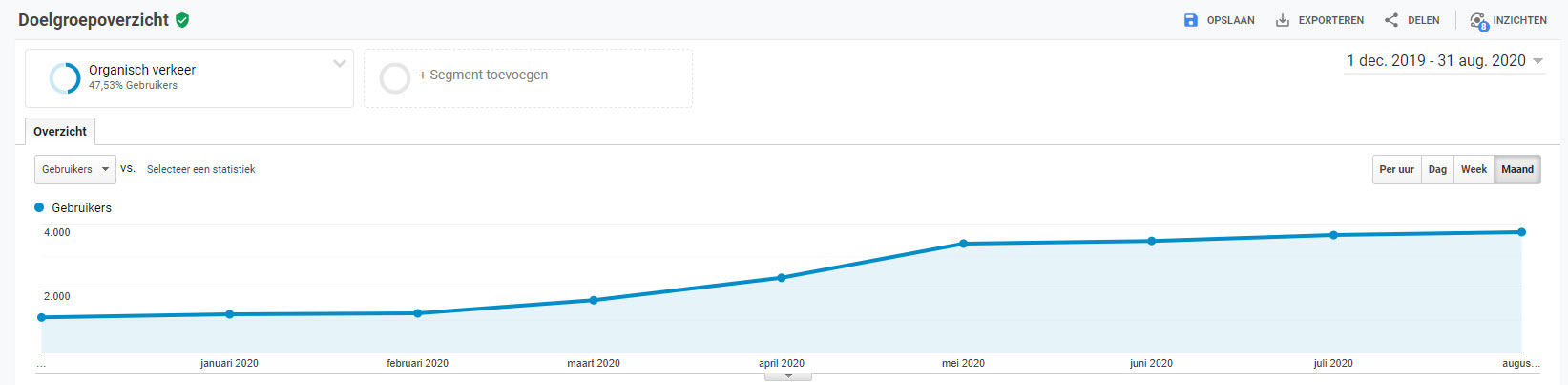
Task: Switch chart to Per uur
Action: 1396,169
